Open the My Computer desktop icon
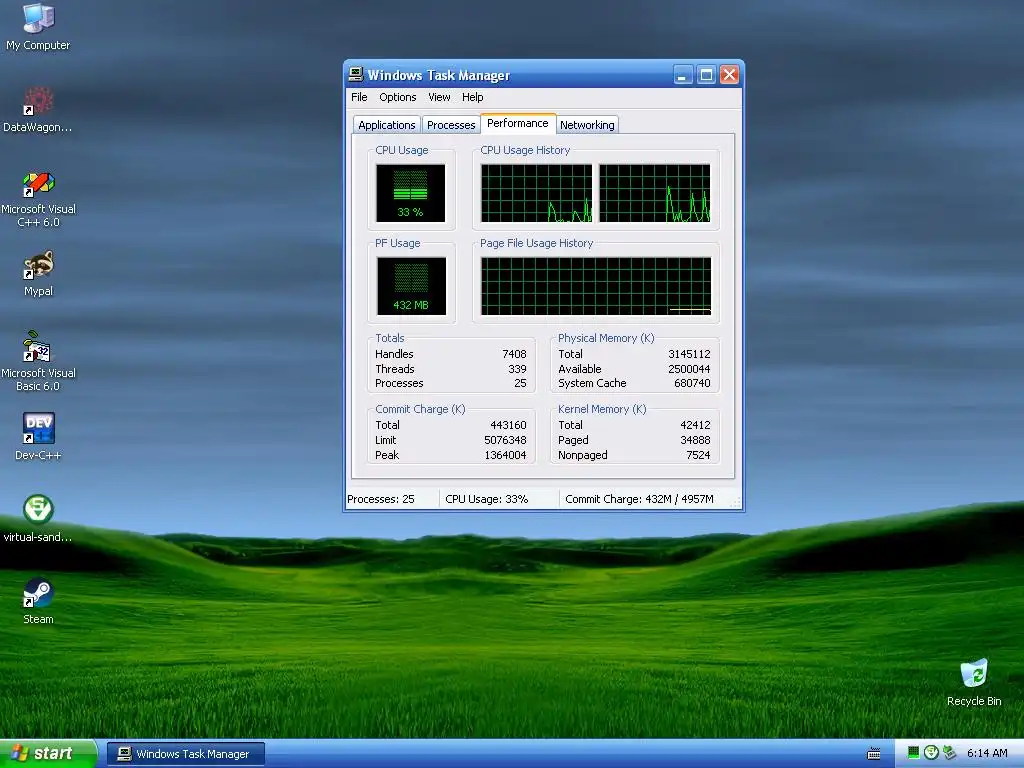The image size is (1024, 768). [x=38, y=27]
